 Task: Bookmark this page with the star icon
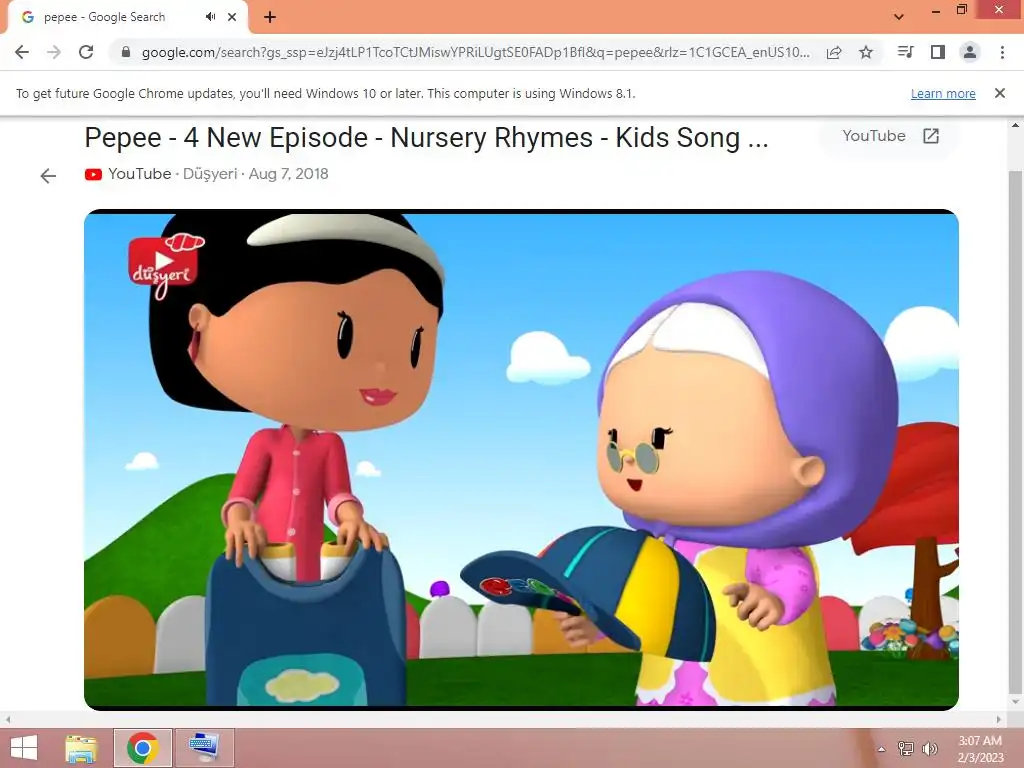[x=866, y=52]
